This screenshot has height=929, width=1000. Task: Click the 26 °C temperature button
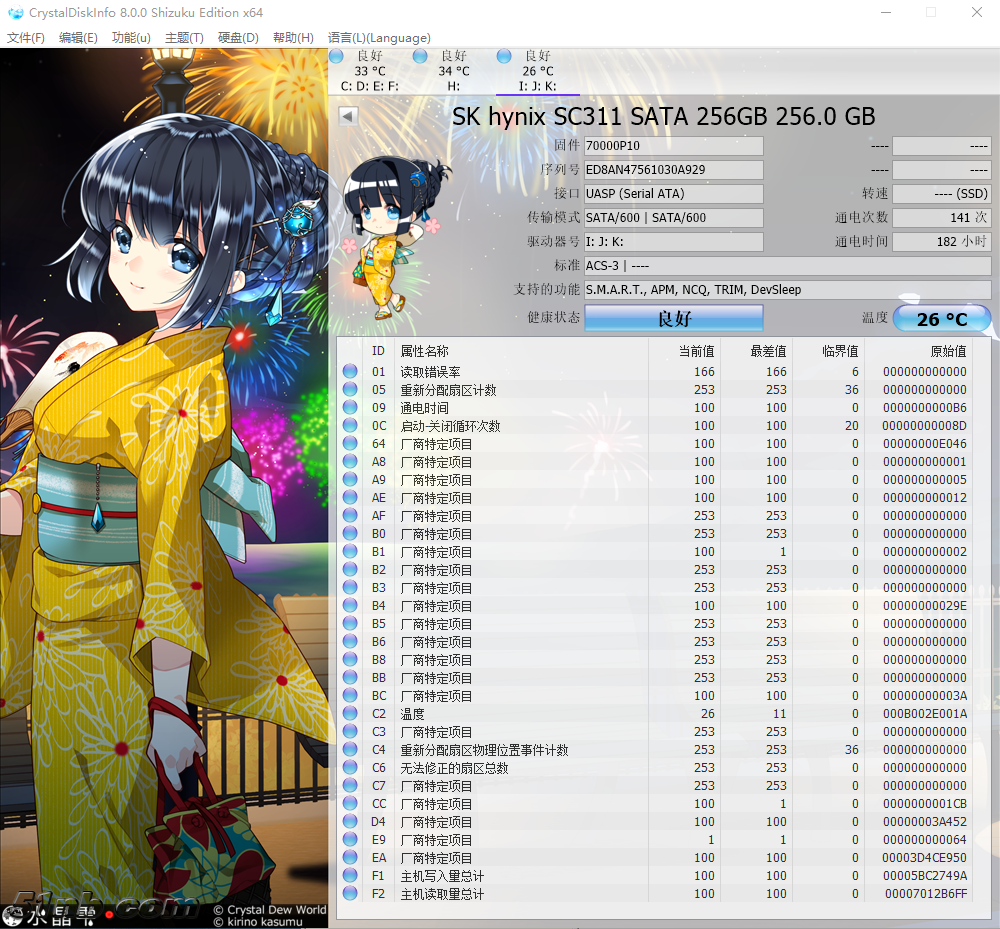coord(941,319)
